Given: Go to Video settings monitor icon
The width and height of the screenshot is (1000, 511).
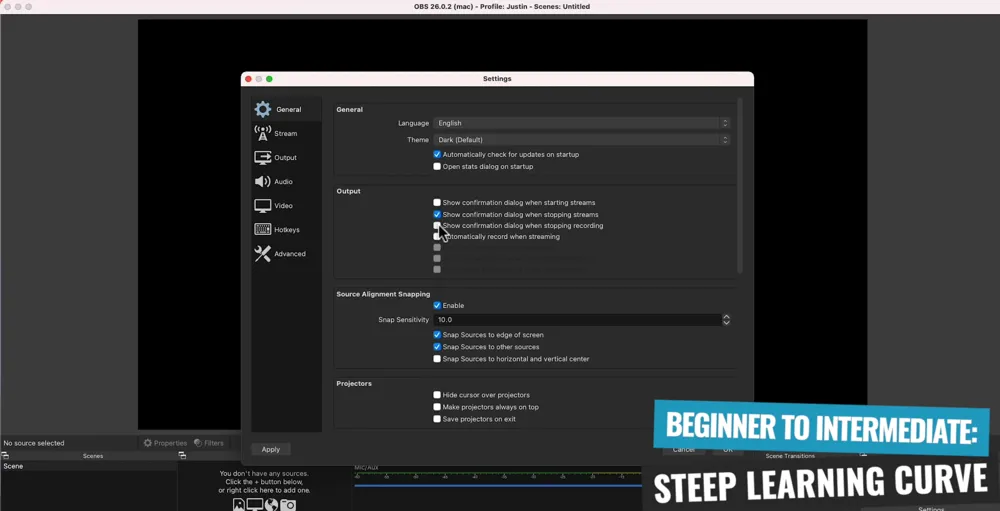Looking at the screenshot, I should (263, 205).
